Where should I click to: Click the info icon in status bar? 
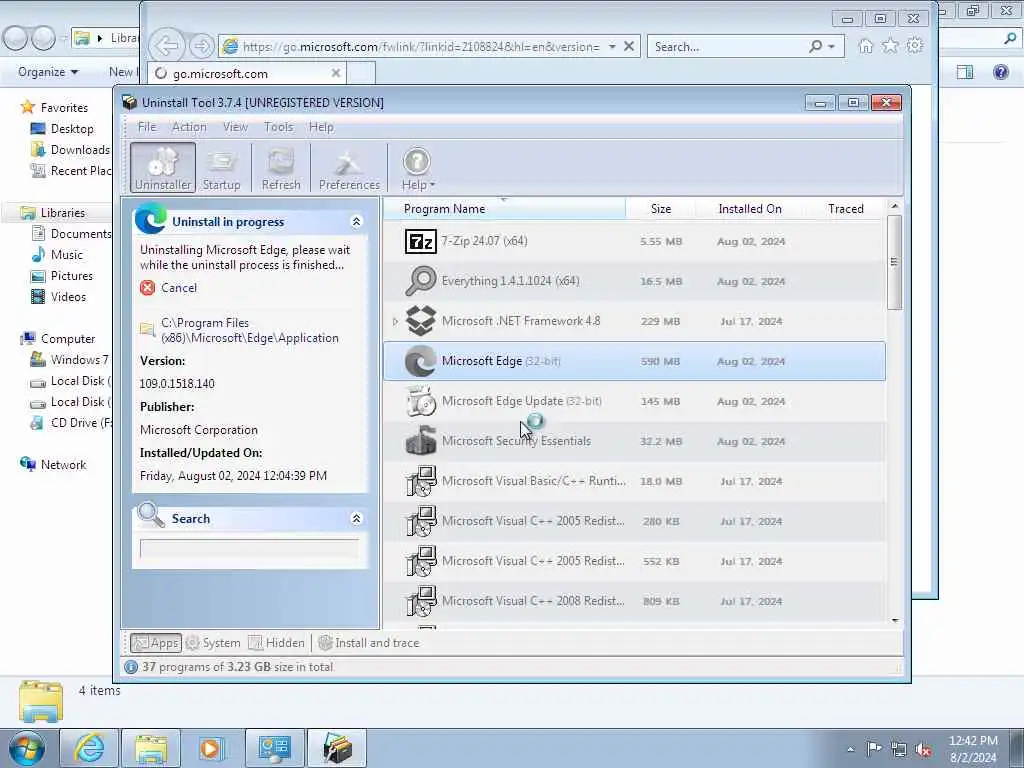(131, 667)
